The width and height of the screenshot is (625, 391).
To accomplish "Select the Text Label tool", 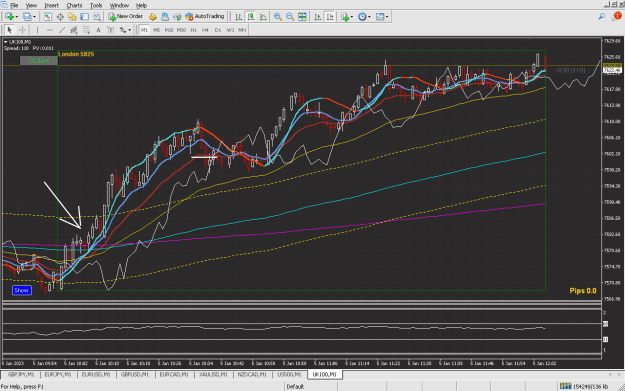I will tap(111, 30).
